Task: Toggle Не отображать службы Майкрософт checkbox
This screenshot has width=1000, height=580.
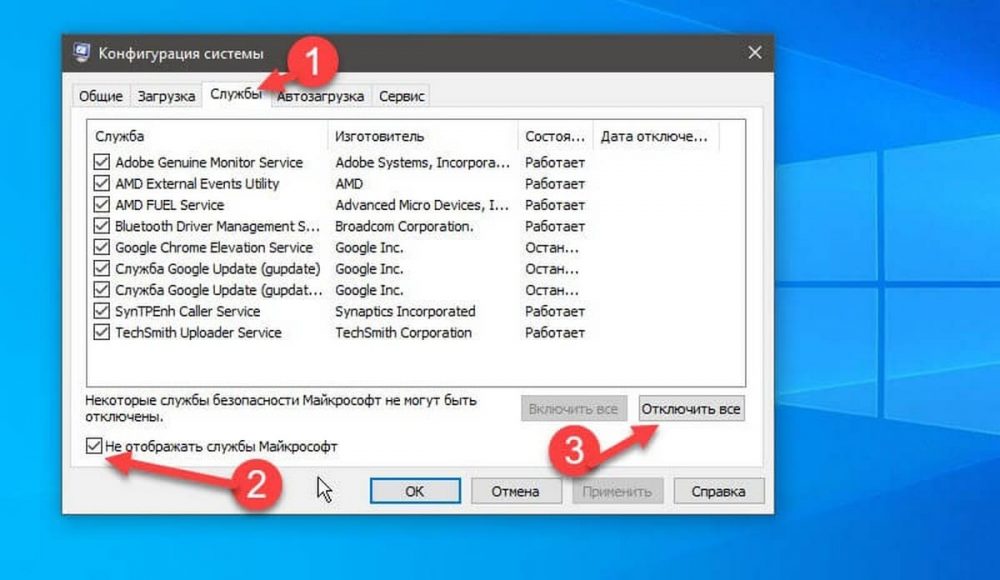Action: click(x=94, y=446)
